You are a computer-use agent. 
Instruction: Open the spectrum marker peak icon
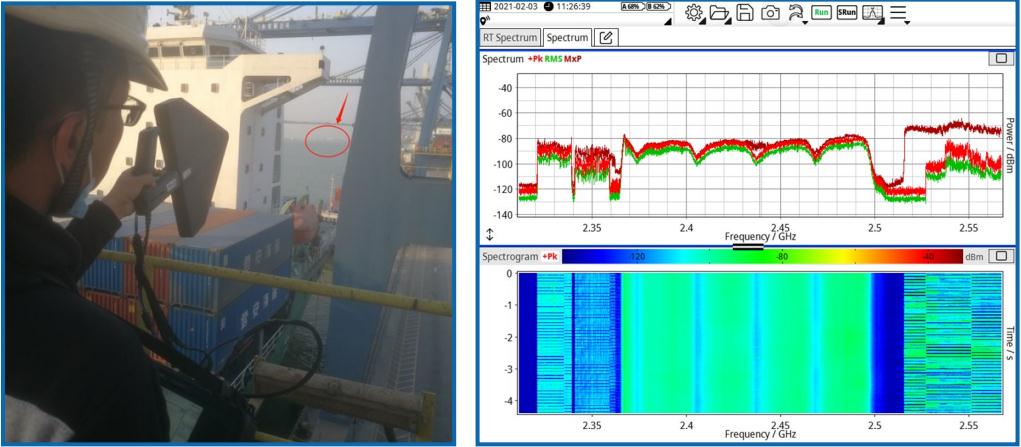coord(872,12)
